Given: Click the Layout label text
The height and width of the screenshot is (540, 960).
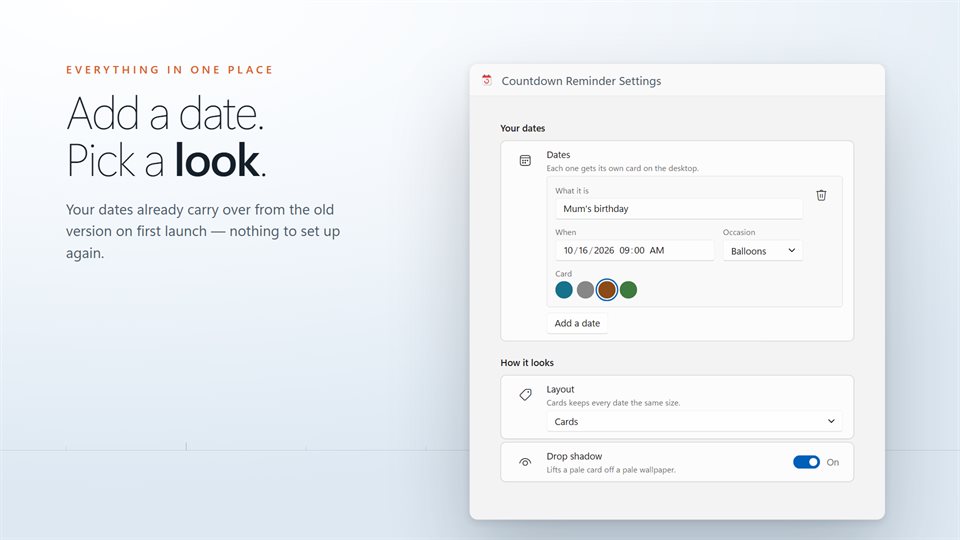Looking at the screenshot, I should pos(560,389).
